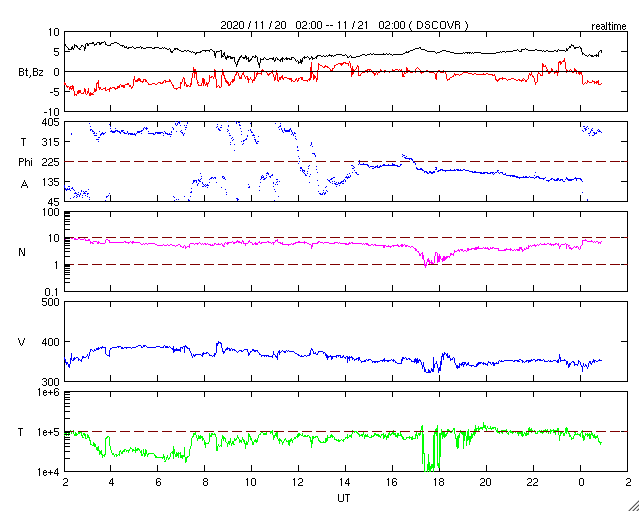
Task: Click the "UT" x-axis label
Action: pyautogui.click(x=344, y=498)
